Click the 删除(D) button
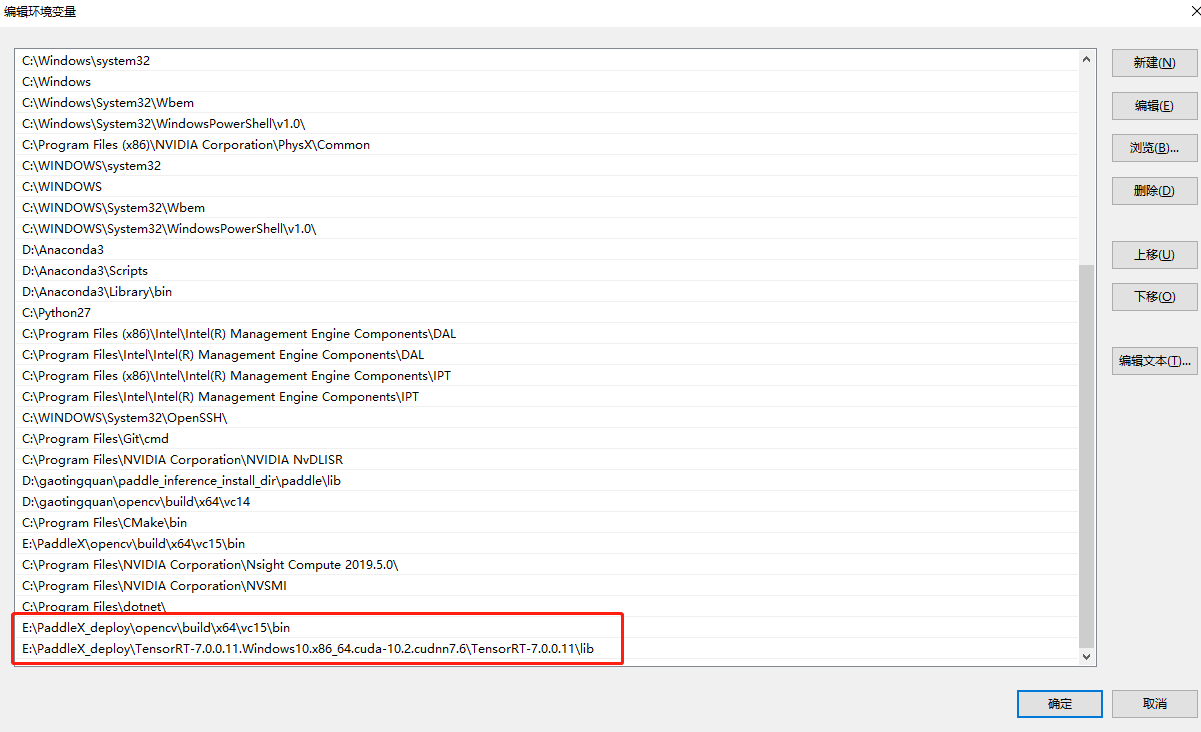The height and width of the screenshot is (732, 1201). point(1153,191)
